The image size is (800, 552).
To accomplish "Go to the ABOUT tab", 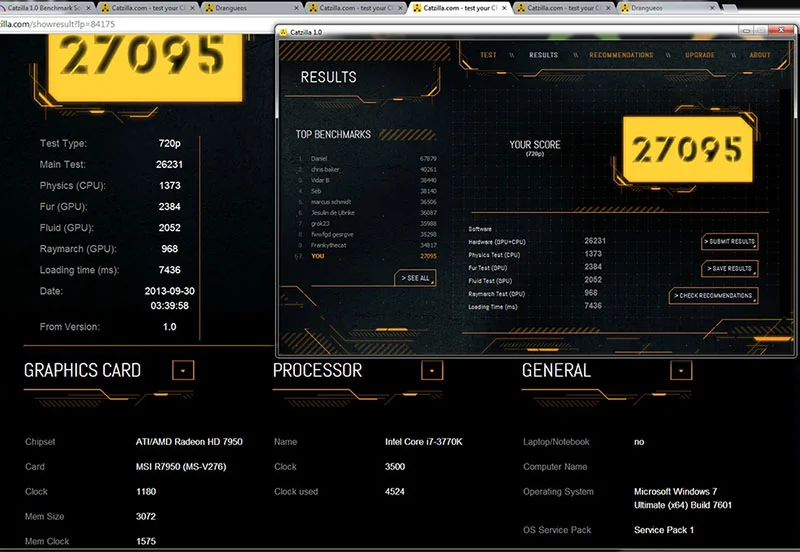I will pos(760,55).
